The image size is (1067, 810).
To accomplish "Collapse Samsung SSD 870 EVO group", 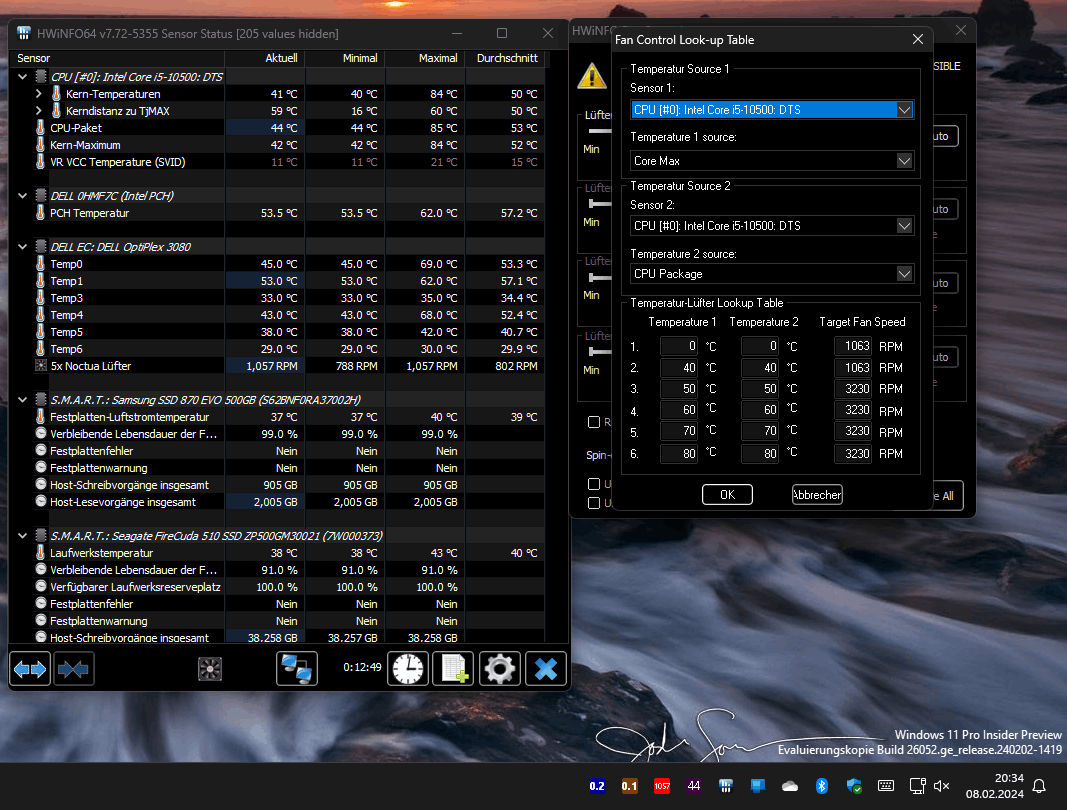I will 22,400.
